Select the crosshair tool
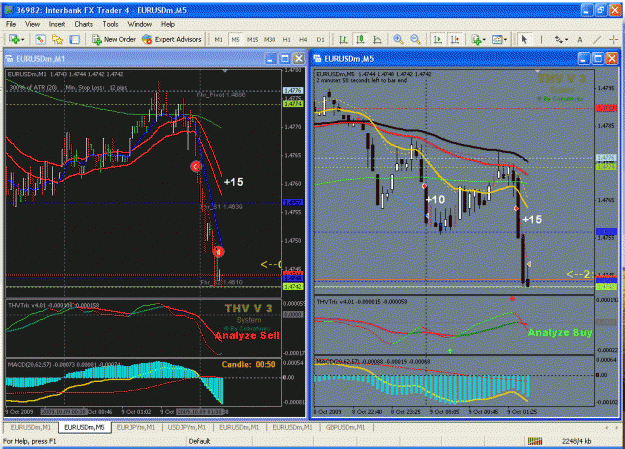625x449 pixels. [x=614, y=39]
